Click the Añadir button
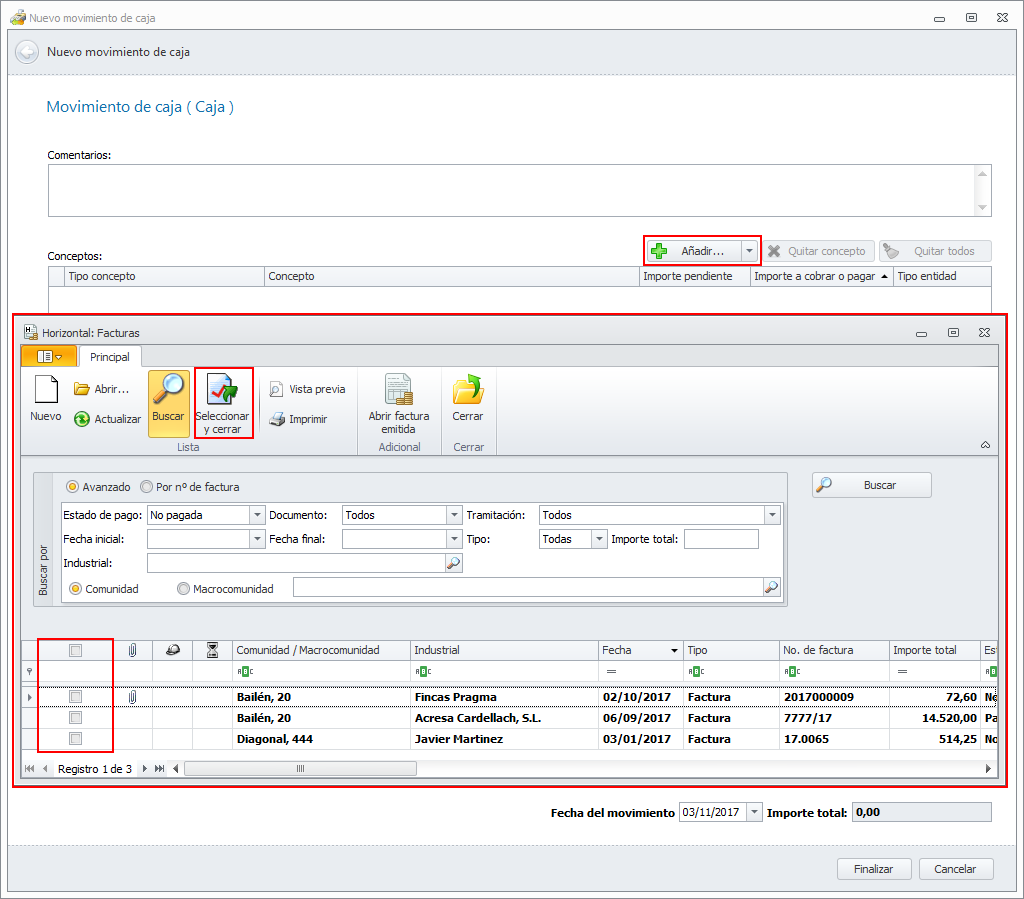Screen dimensions: 1024x899 click(694, 251)
